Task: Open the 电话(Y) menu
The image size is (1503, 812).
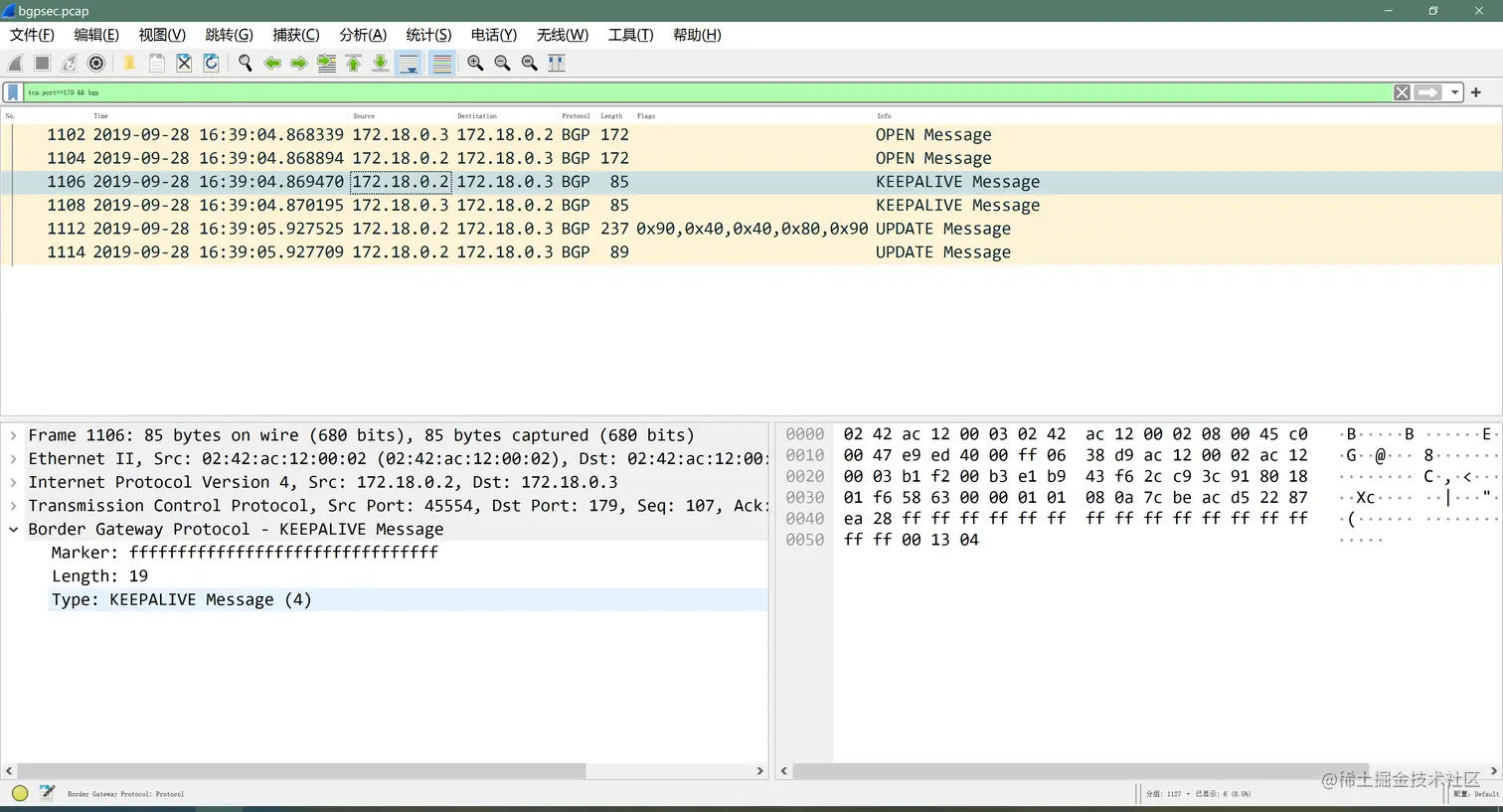Action: [x=494, y=35]
